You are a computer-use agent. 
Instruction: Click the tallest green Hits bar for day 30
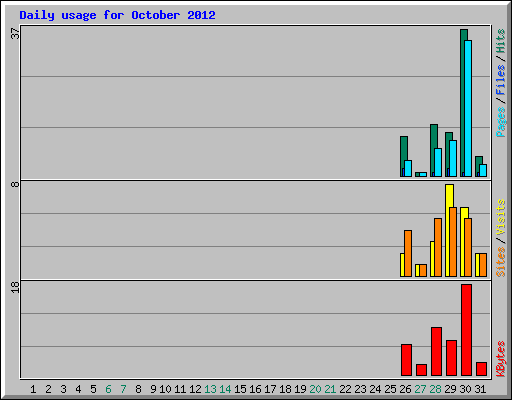click(462, 103)
